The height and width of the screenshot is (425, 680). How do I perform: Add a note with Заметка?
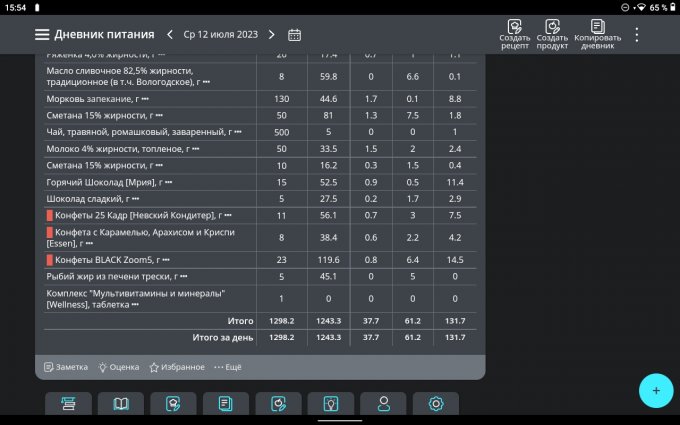click(66, 367)
